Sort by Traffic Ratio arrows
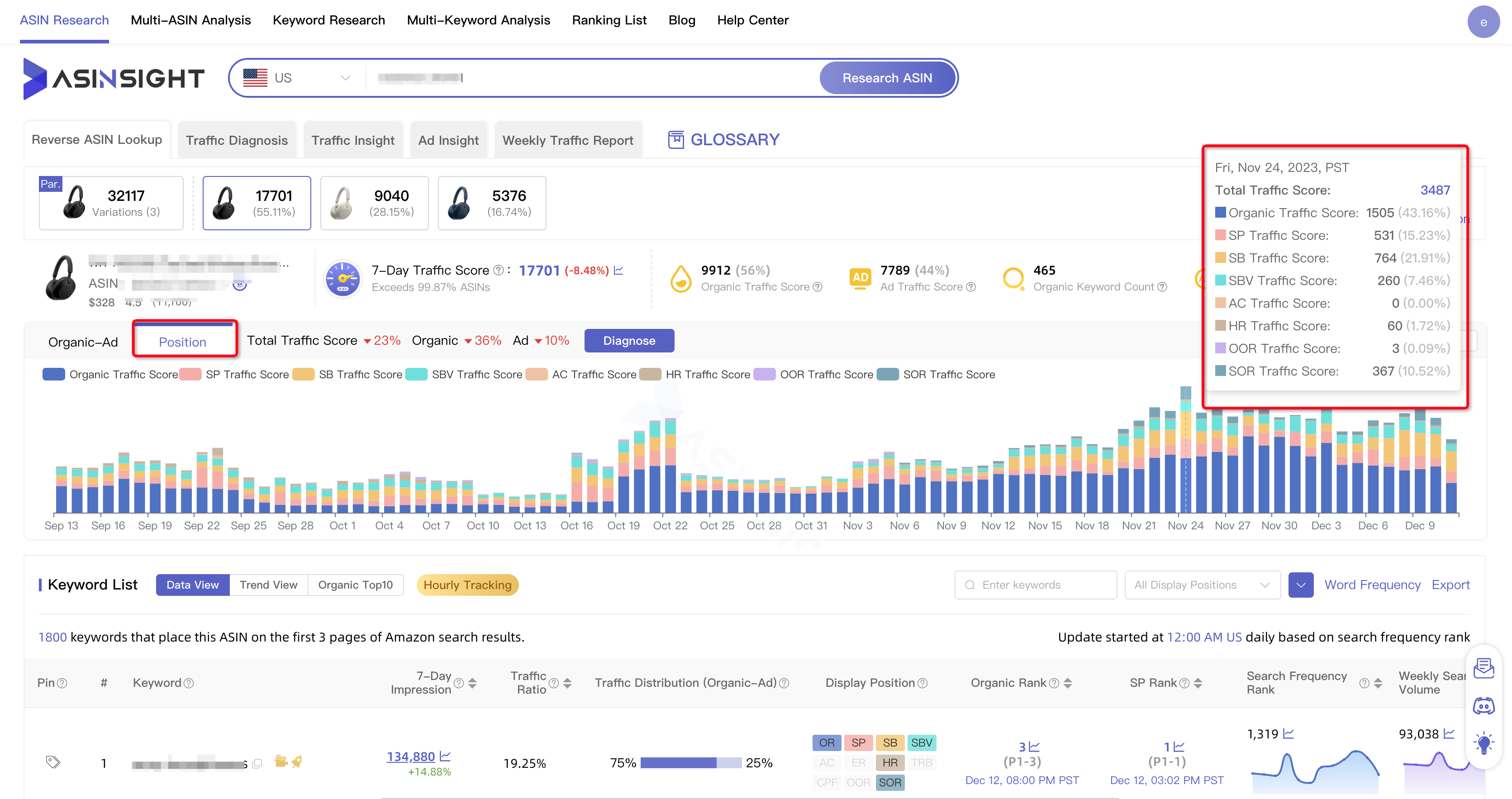The image size is (1512, 799). click(x=567, y=683)
